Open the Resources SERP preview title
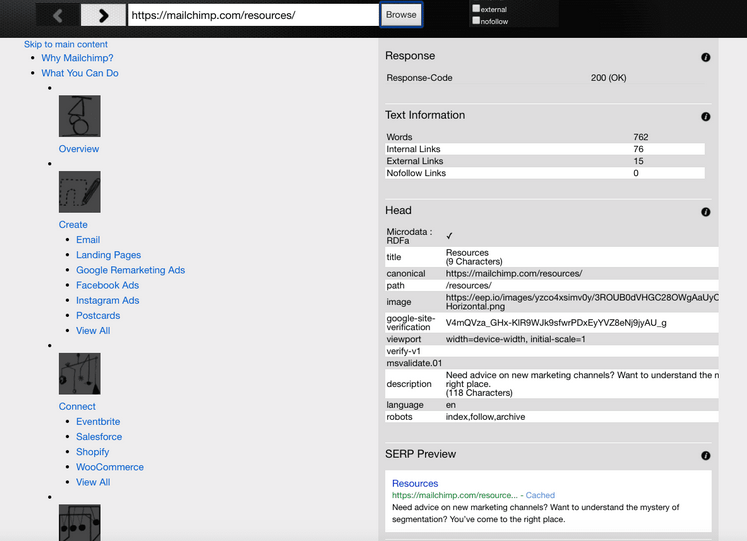Image resolution: width=747 pixels, height=541 pixels. coord(415,483)
